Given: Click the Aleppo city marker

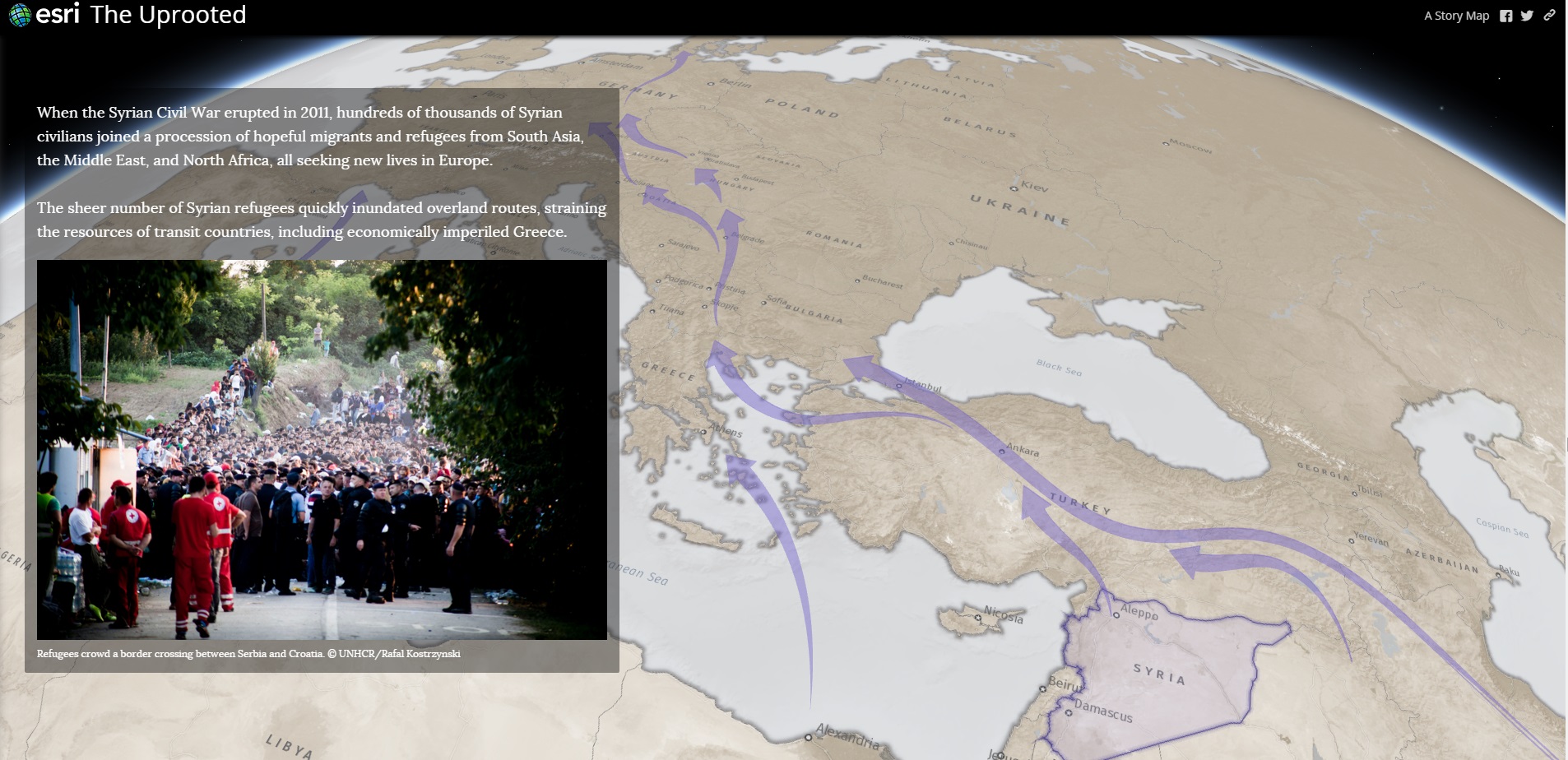Looking at the screenshot, I should pyautogui.click(x=1116, y=614).
